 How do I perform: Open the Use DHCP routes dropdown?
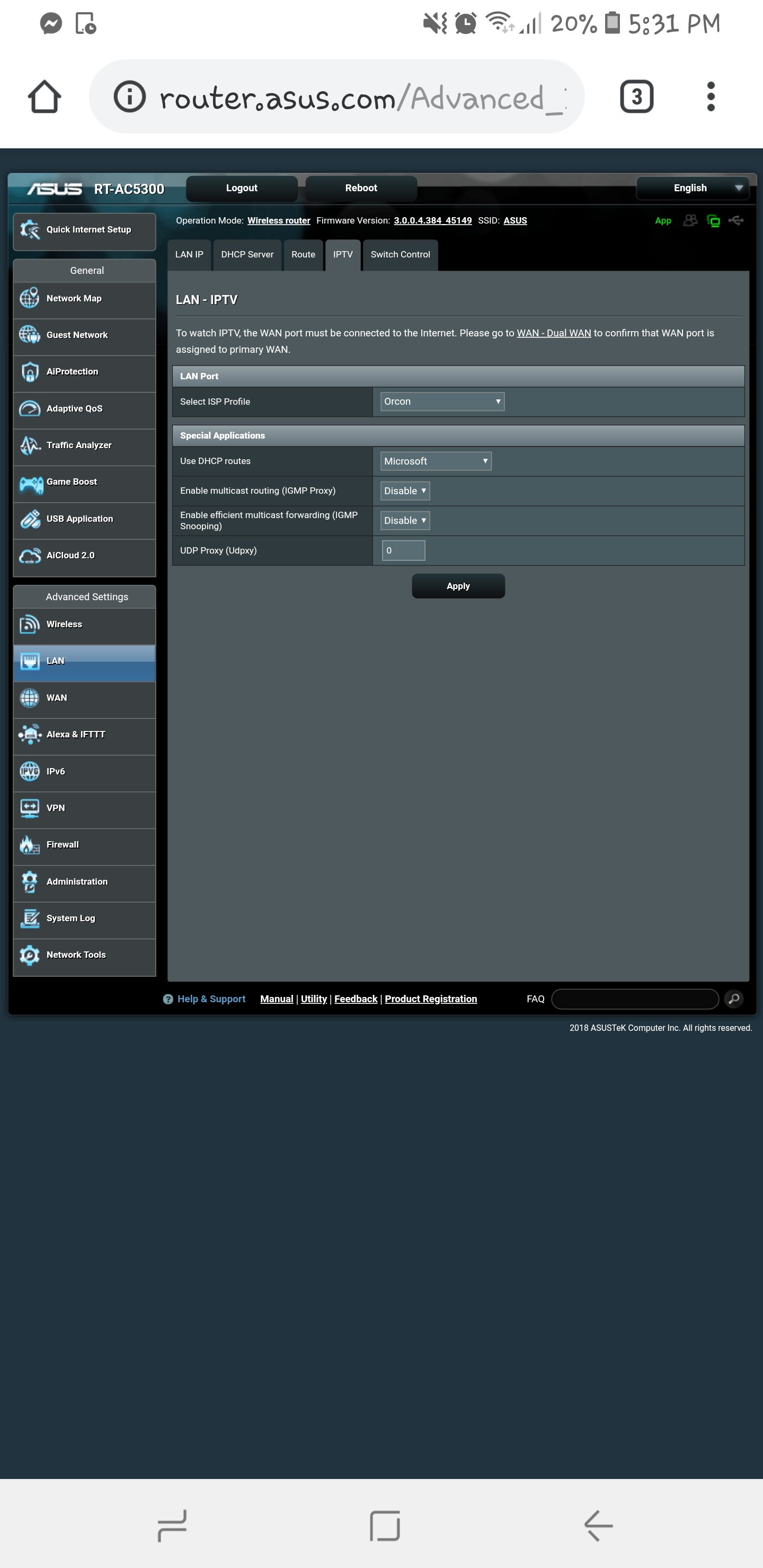coord(436,461)
